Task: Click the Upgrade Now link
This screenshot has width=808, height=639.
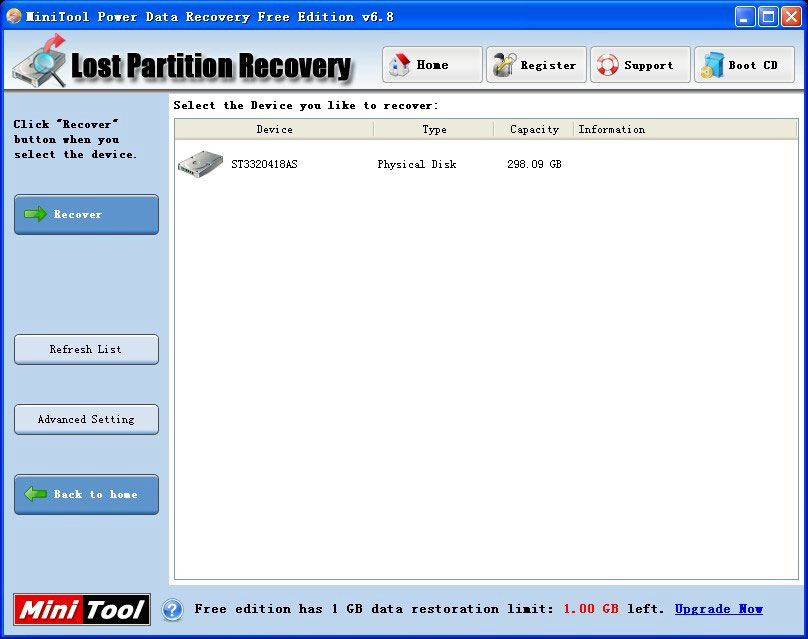Action: click(719, 609)
